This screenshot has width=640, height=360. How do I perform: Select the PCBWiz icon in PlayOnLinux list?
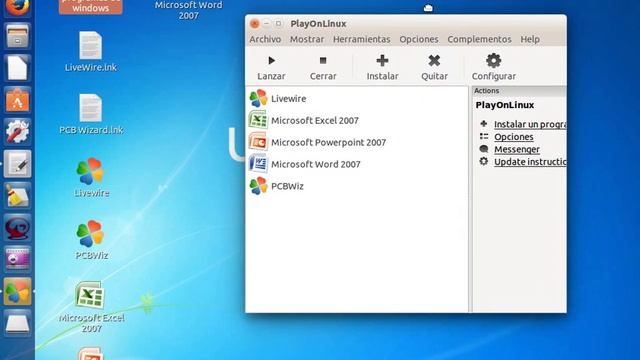[258, 186]
